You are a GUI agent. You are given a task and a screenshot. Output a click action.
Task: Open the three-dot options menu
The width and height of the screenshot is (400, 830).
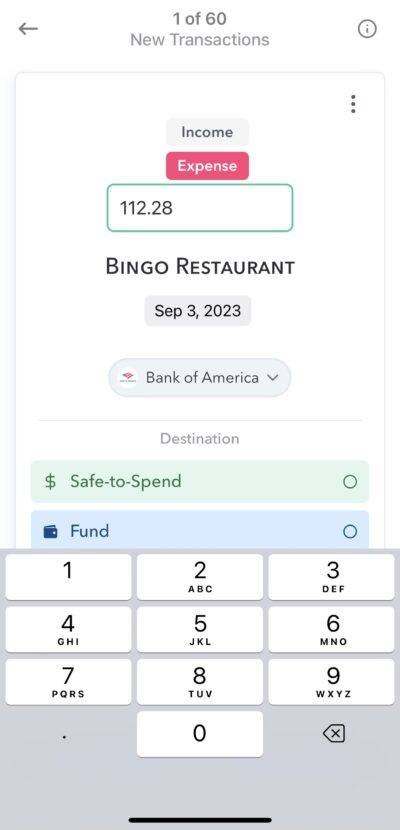coord(353,104)
